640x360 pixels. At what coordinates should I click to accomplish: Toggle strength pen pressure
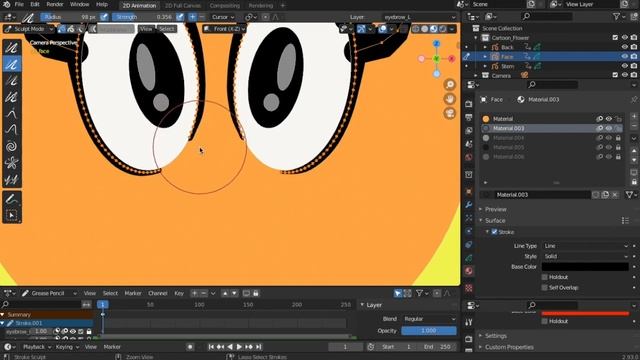[x=180, y=17]
